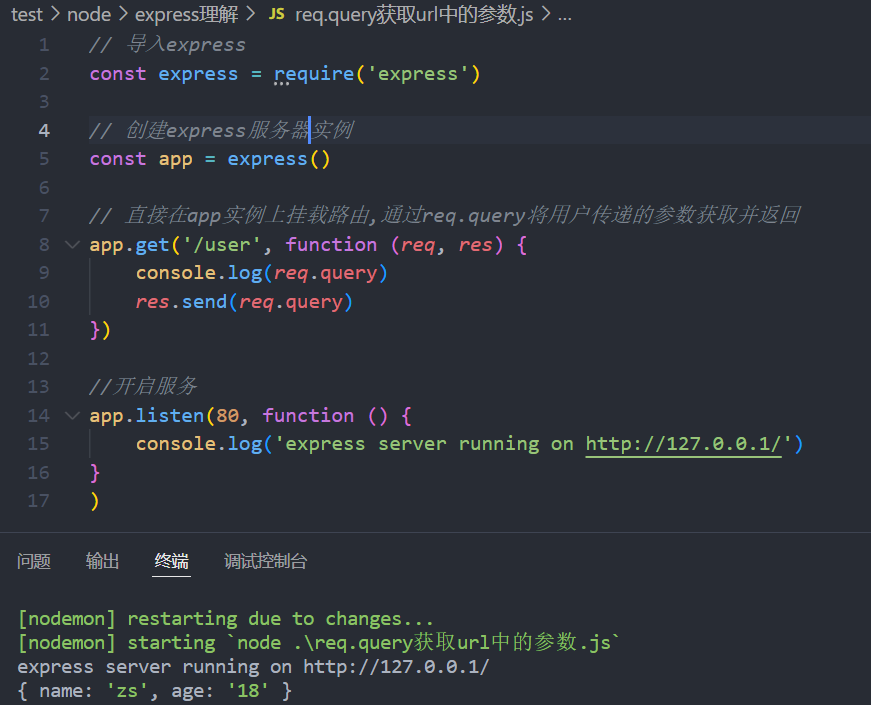Click the JS file icon in breadcrumb
The image size is (871, 705).
point(277,14)
